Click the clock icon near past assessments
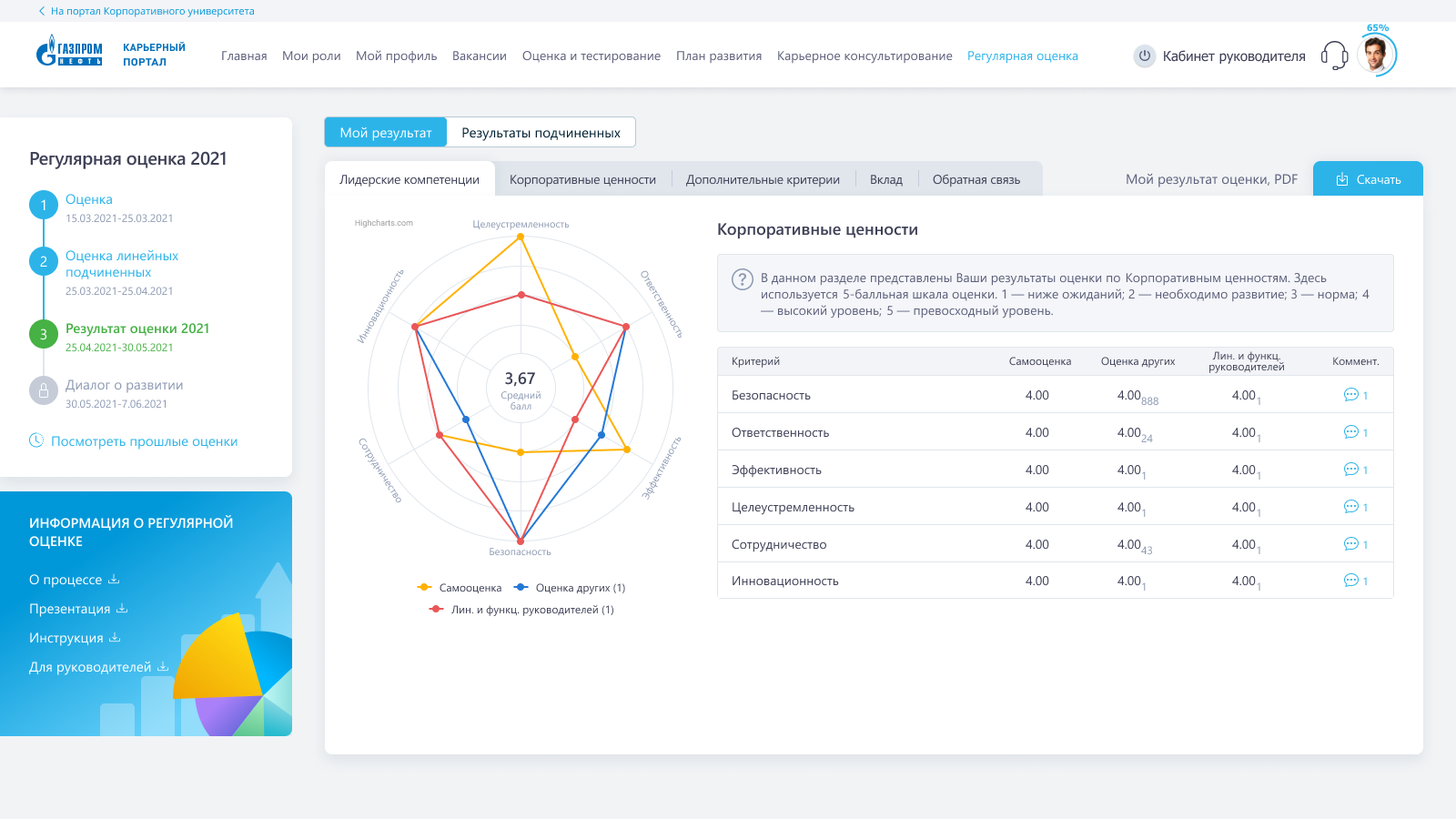 pyautogui.click(x=36, y=440)
